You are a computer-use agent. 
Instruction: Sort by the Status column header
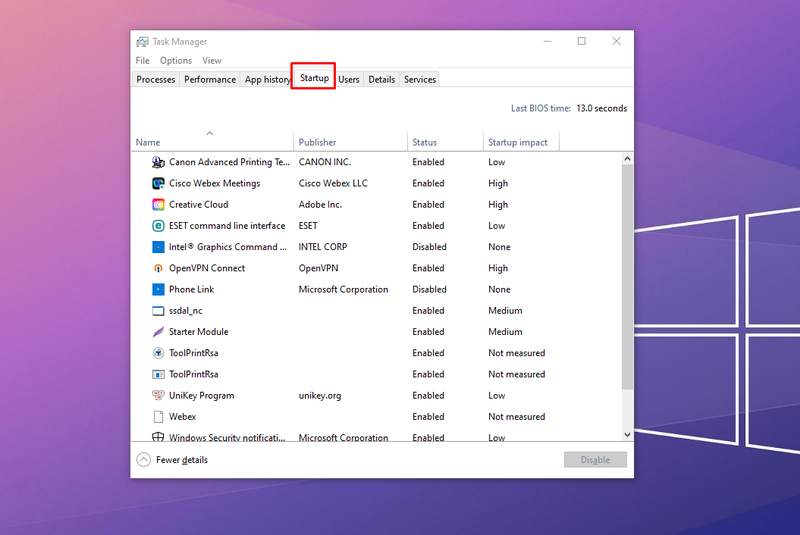[x=445, y=141]
